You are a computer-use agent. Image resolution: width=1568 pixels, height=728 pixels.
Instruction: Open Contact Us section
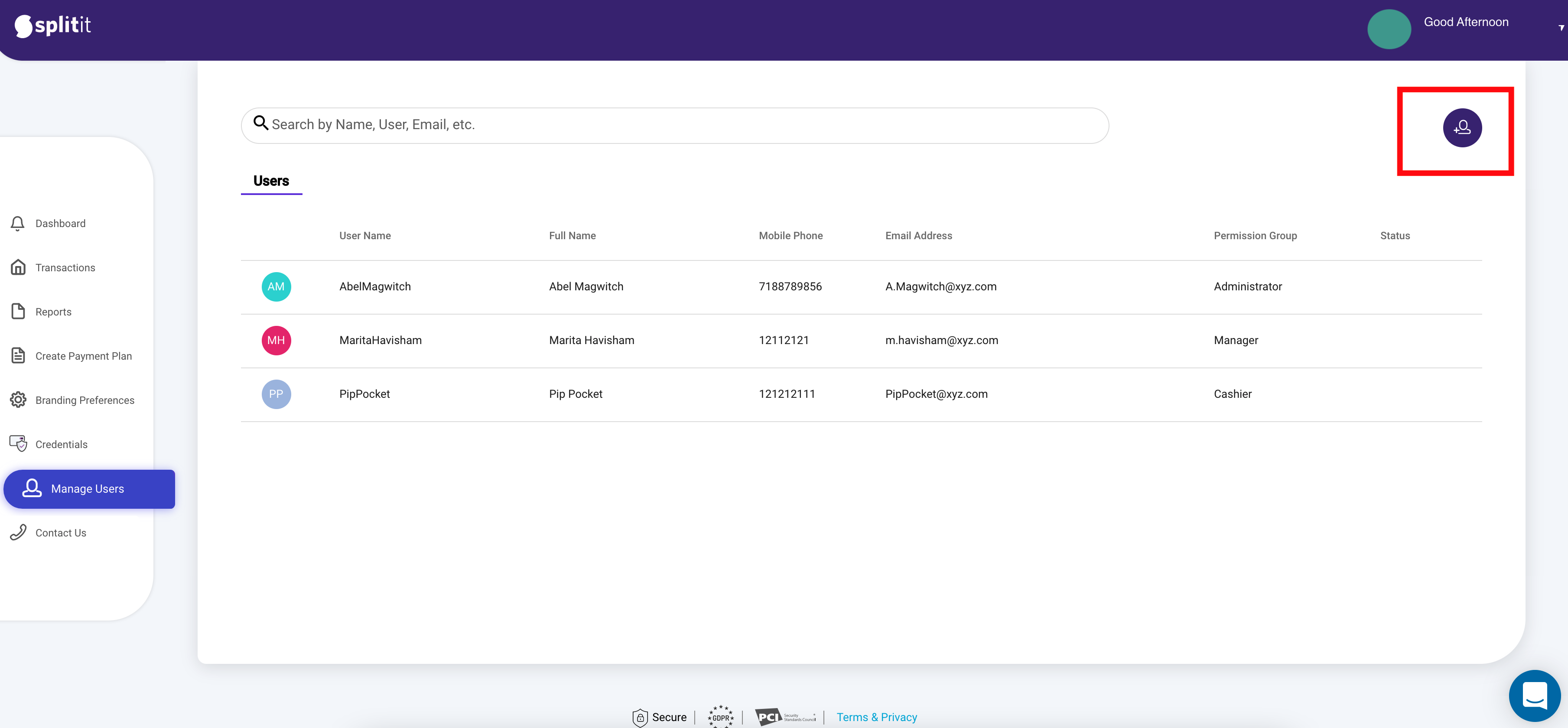60,532
